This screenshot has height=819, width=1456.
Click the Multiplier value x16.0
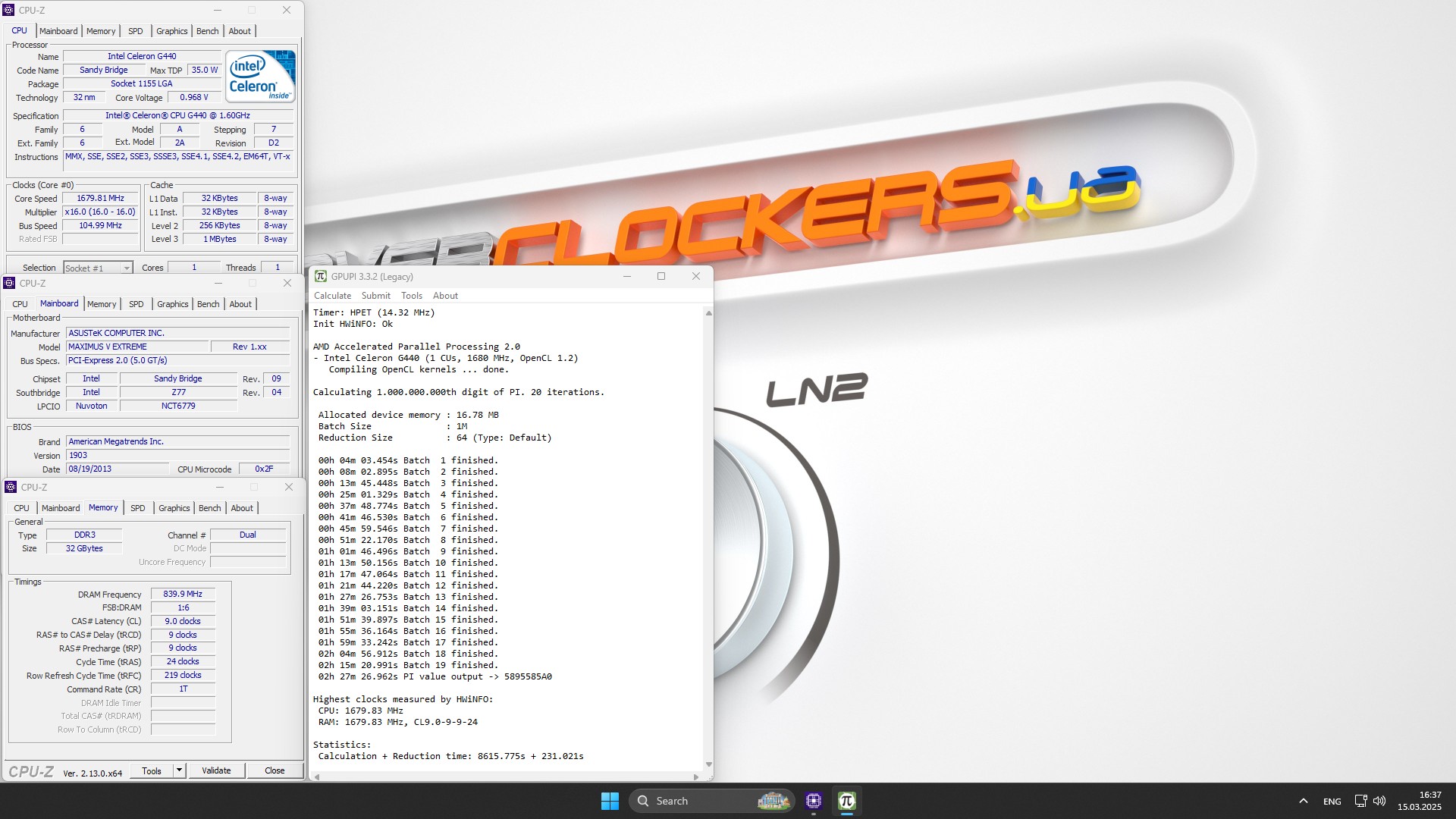pos(100,212)
